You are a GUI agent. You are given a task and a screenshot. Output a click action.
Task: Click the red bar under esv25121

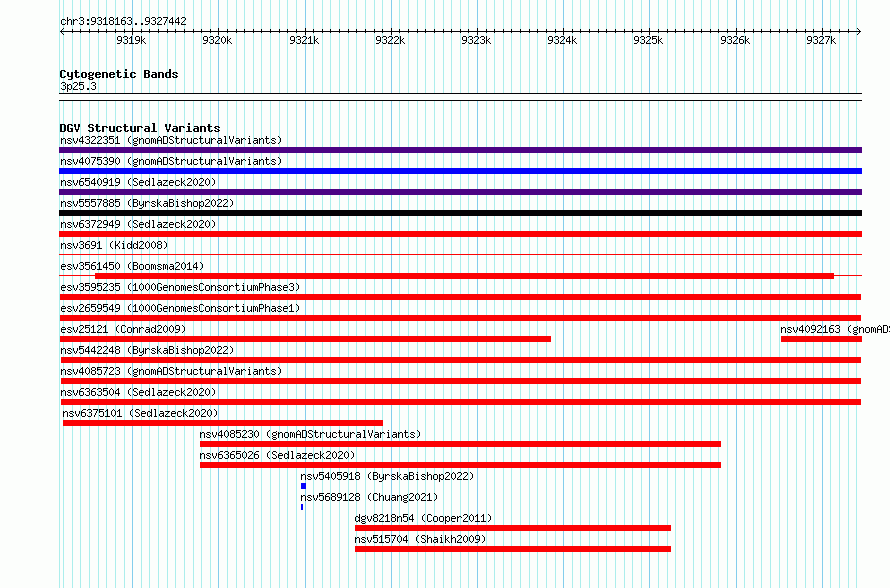click(305, 339)
